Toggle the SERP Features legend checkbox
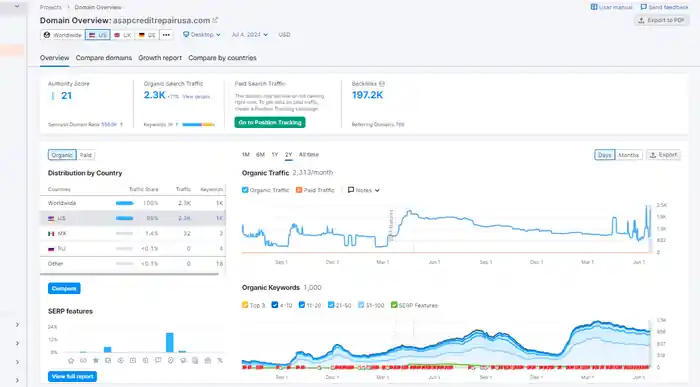 click(394, 305)
